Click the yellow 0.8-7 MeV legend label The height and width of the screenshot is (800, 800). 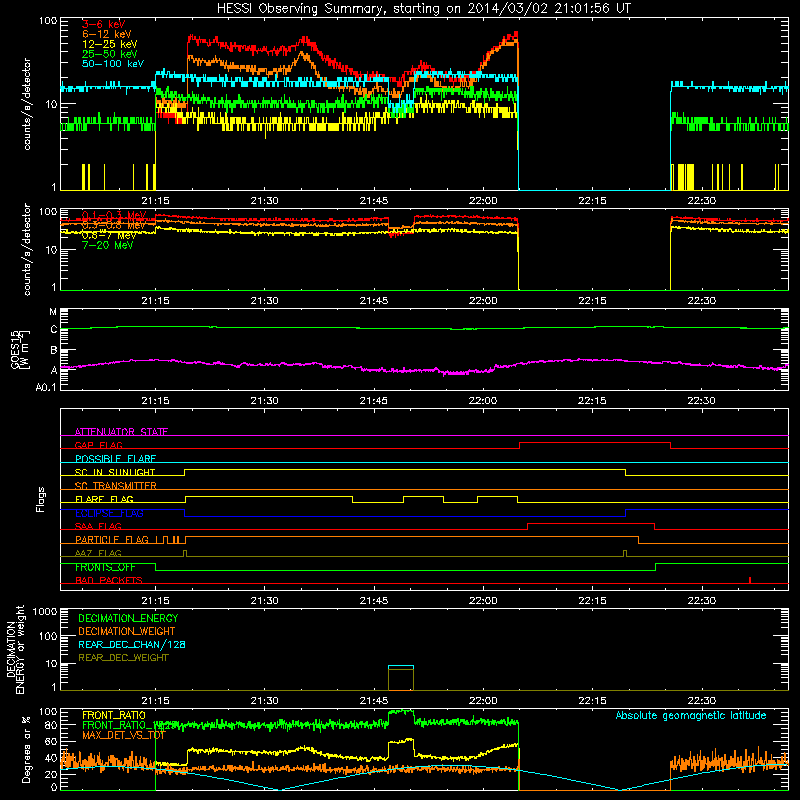click(109, 235)
